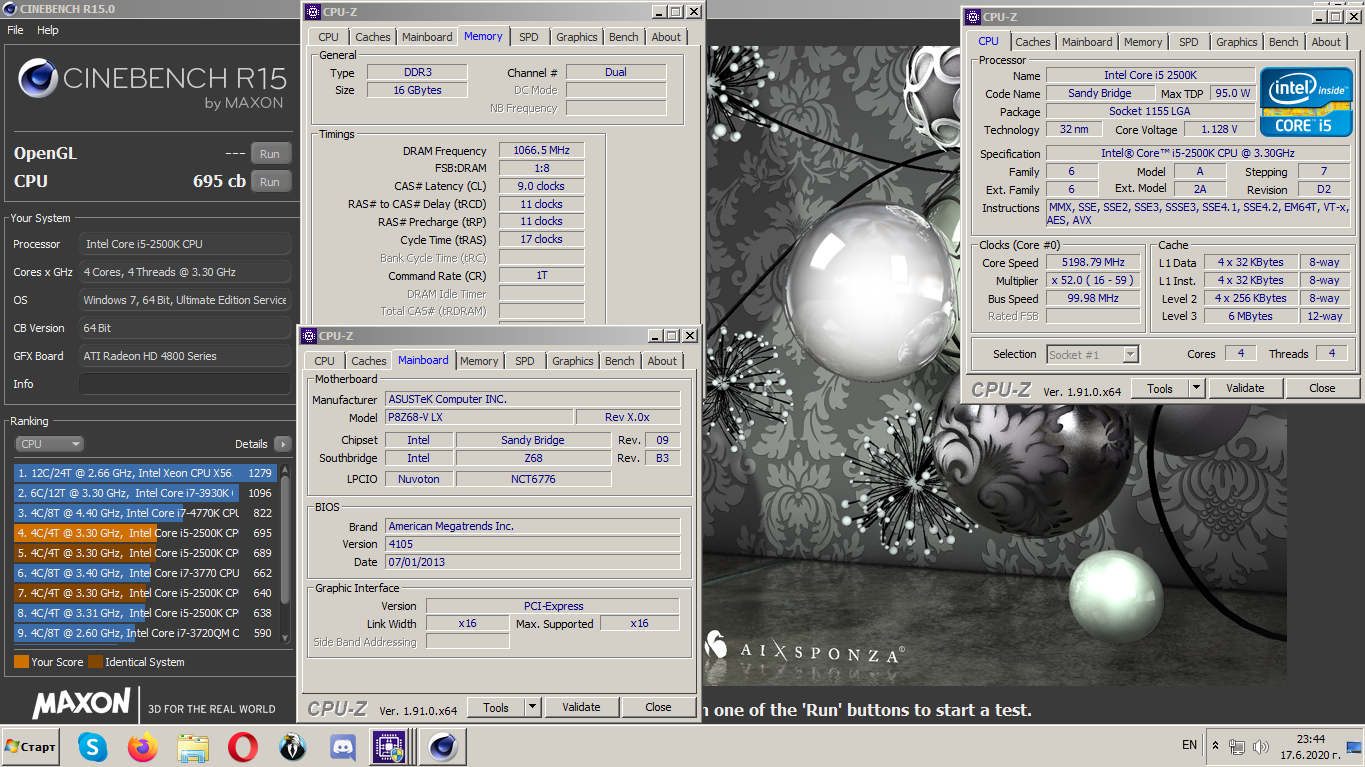The width and height of the screenshot is (1365, 767).
Task: Open Socket #1 selection dropdown
Action: tap(1092, 354)
